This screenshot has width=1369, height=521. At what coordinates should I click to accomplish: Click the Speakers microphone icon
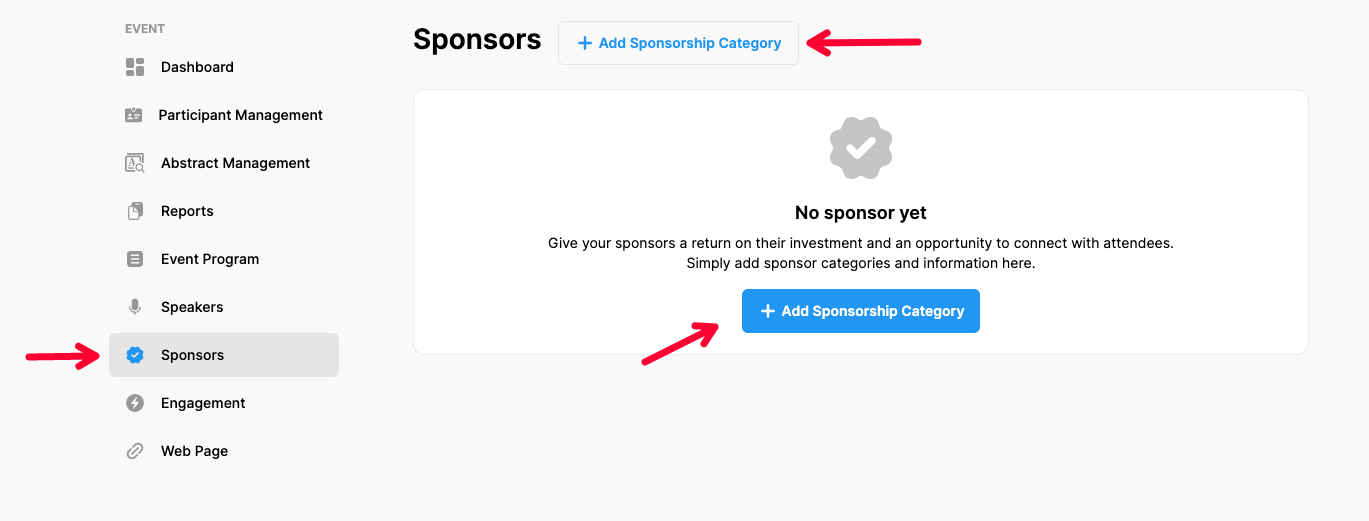tap(135, 307)
